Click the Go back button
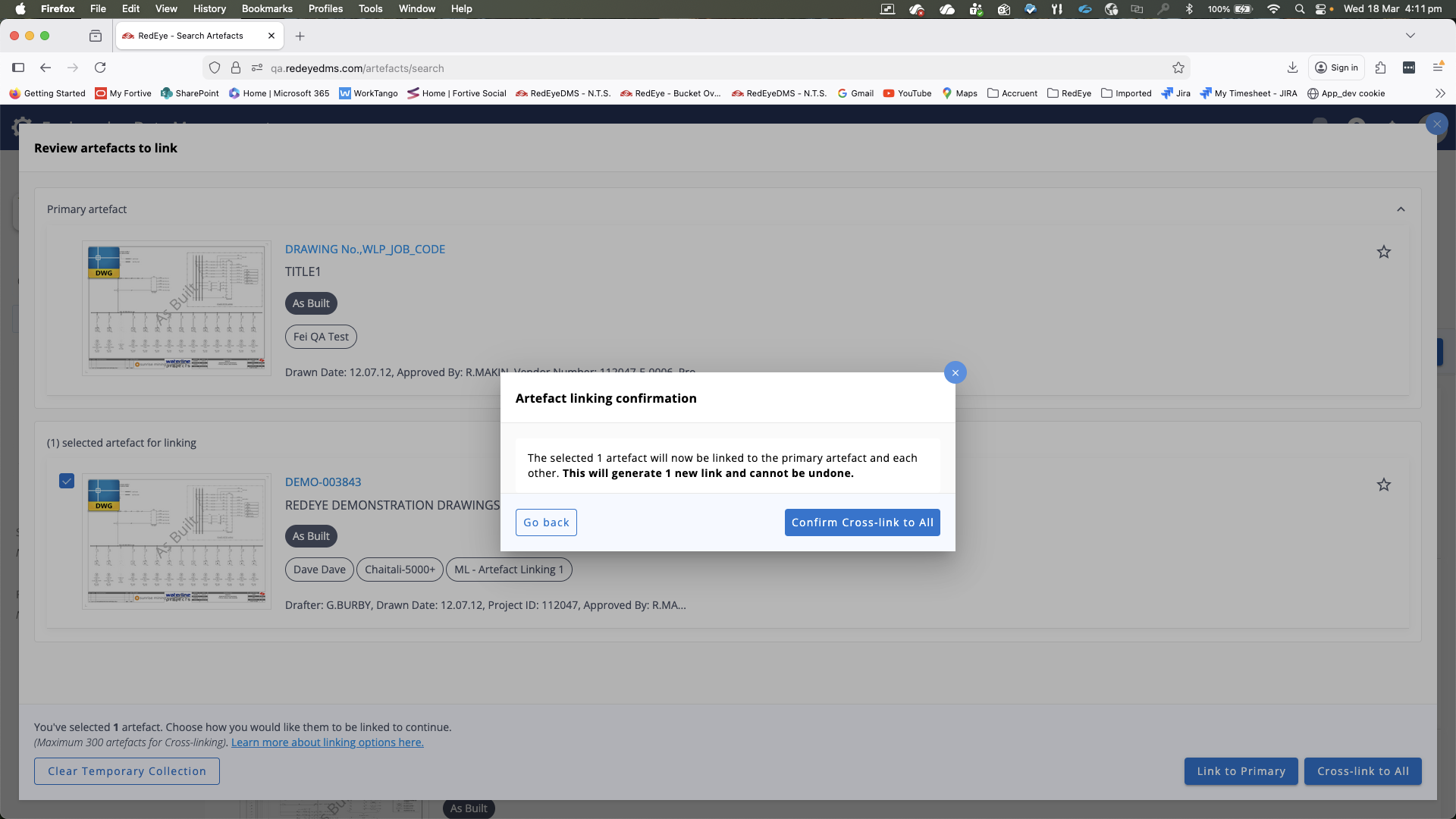 pos(546,522)
